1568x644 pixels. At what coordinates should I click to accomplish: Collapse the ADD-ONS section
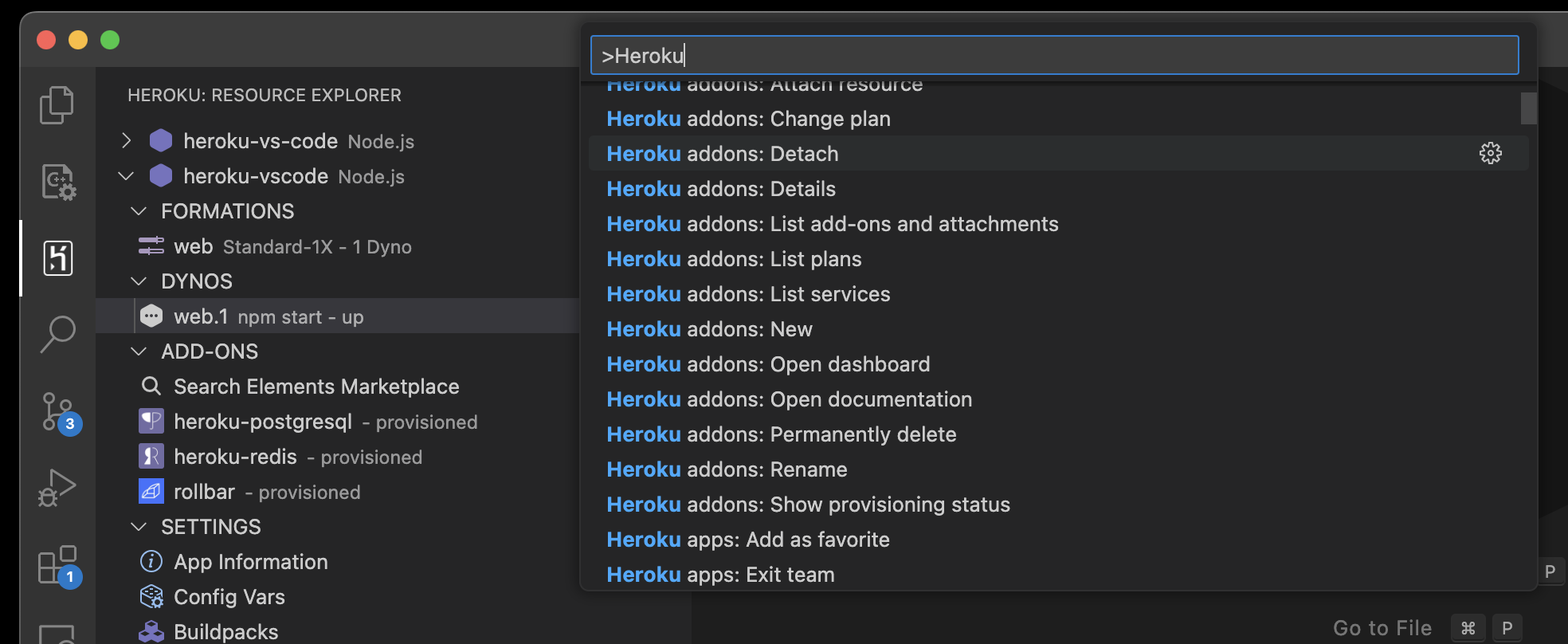[x=139, y=351]
